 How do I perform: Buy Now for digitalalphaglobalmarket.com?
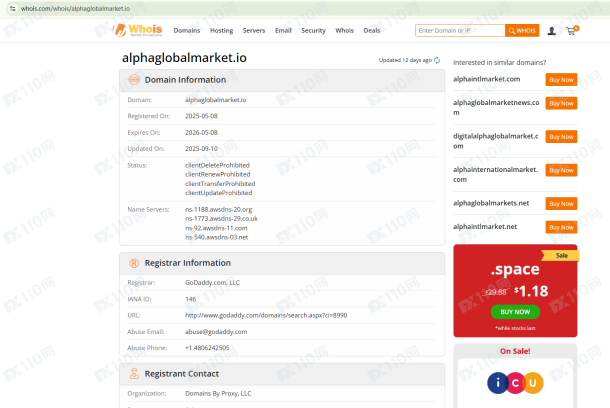[561, 137]
